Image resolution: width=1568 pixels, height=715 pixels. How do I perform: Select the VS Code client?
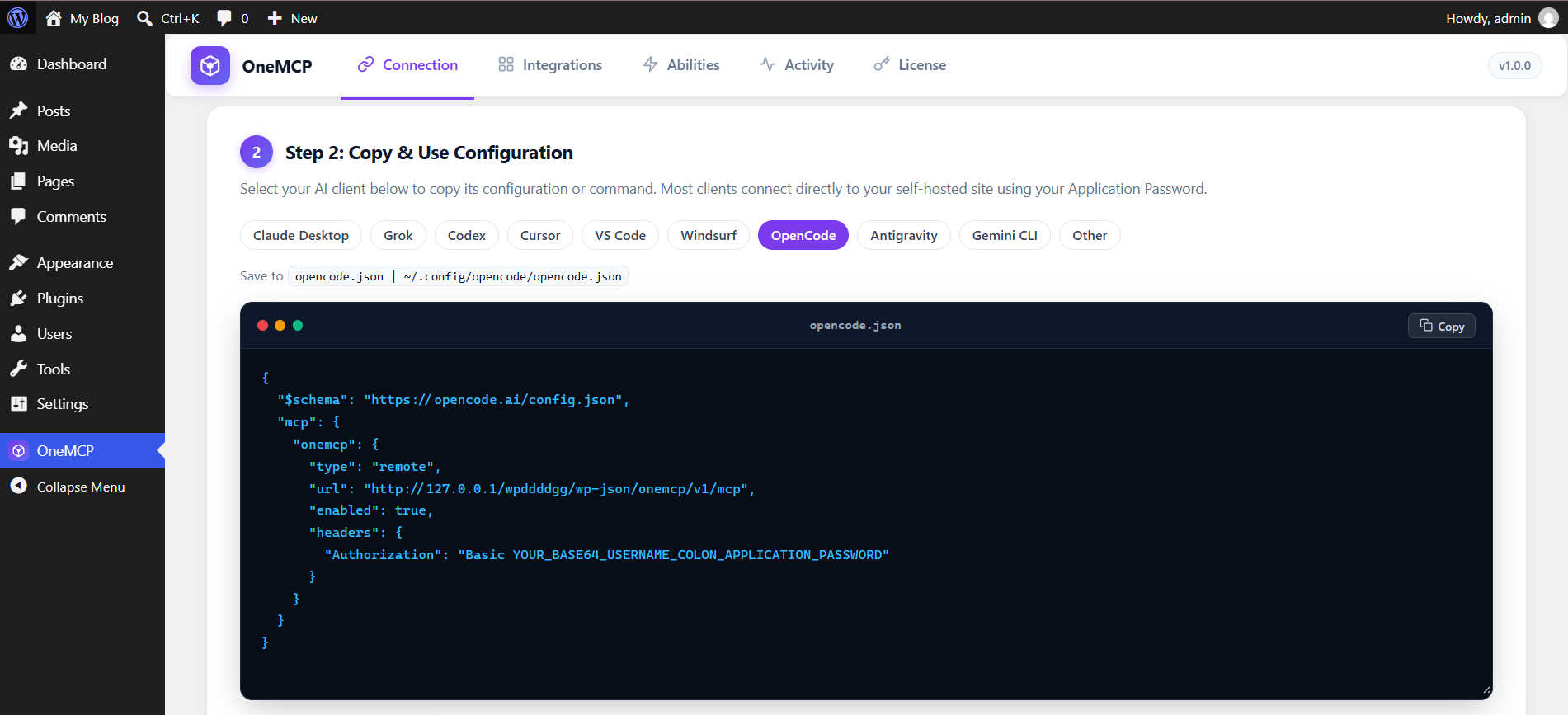(620, 235)
